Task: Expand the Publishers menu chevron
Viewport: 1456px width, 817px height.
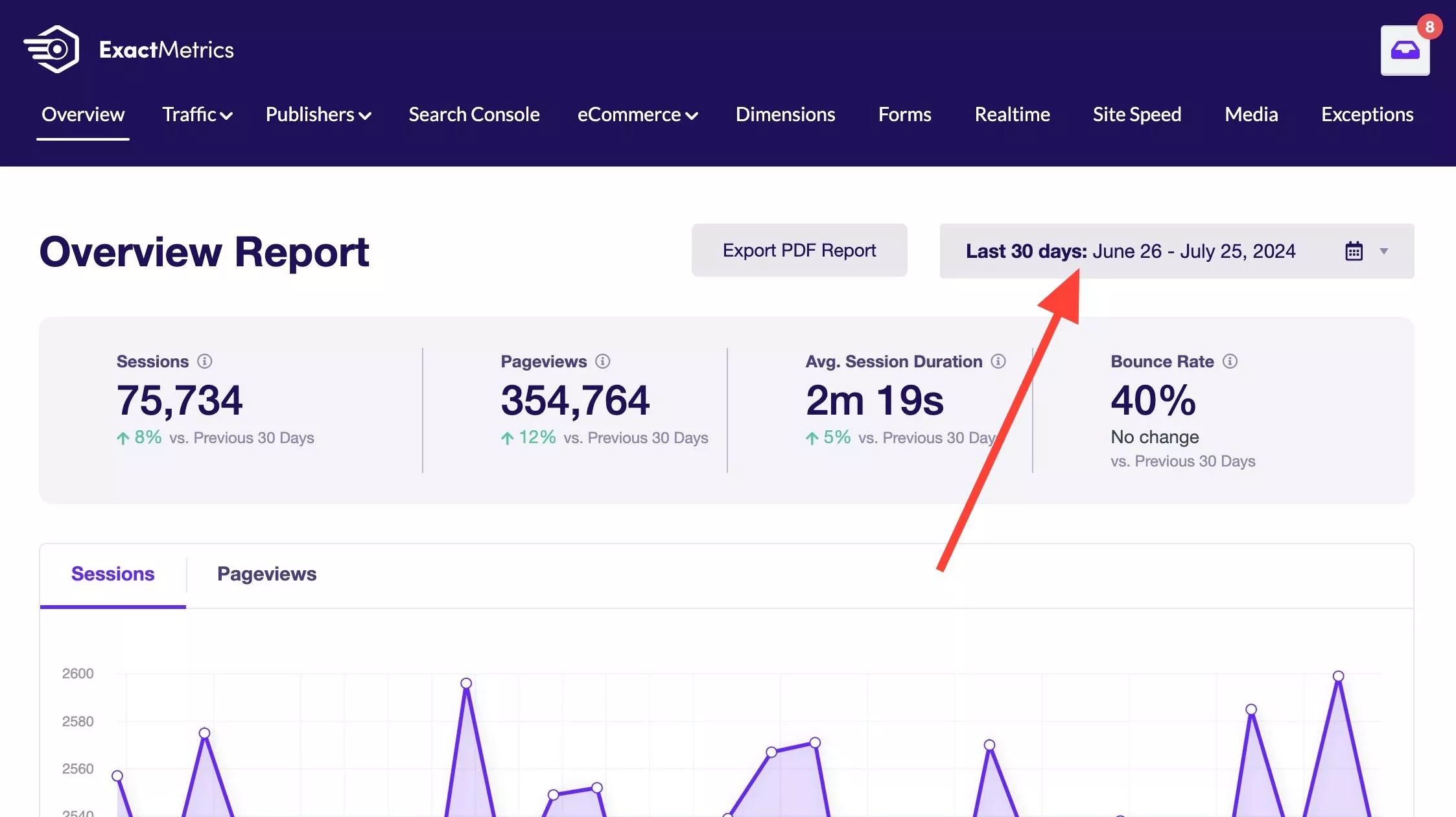Action: click(365, 116)
